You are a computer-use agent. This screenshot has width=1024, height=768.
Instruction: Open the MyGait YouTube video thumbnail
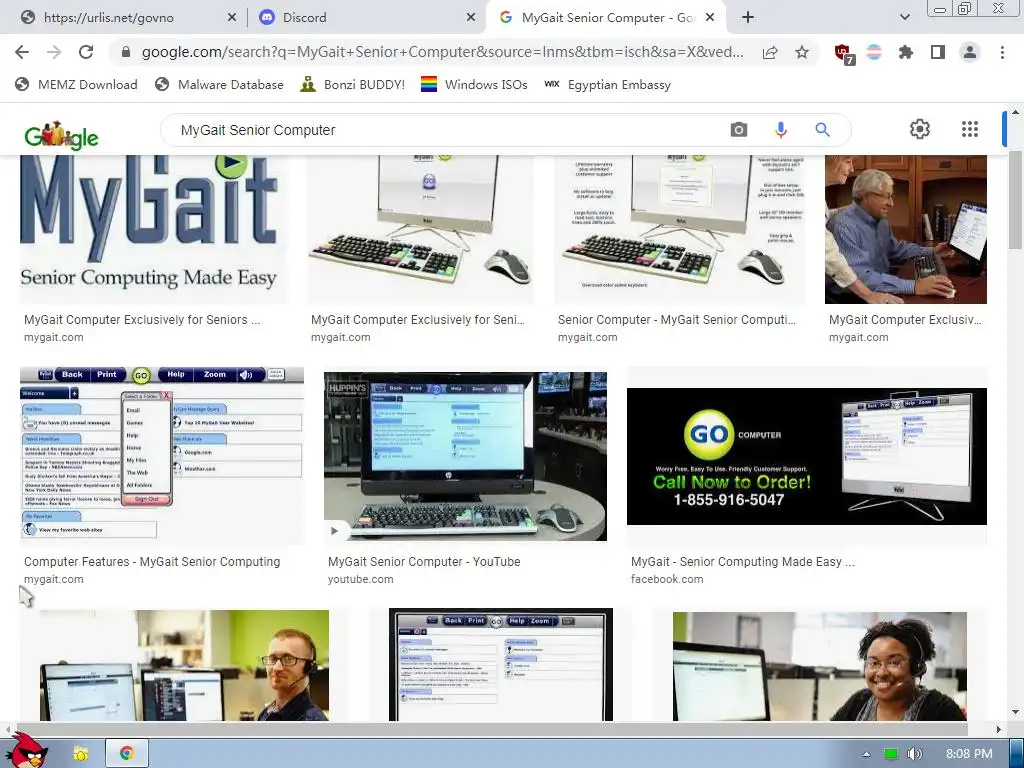(465, 456)
